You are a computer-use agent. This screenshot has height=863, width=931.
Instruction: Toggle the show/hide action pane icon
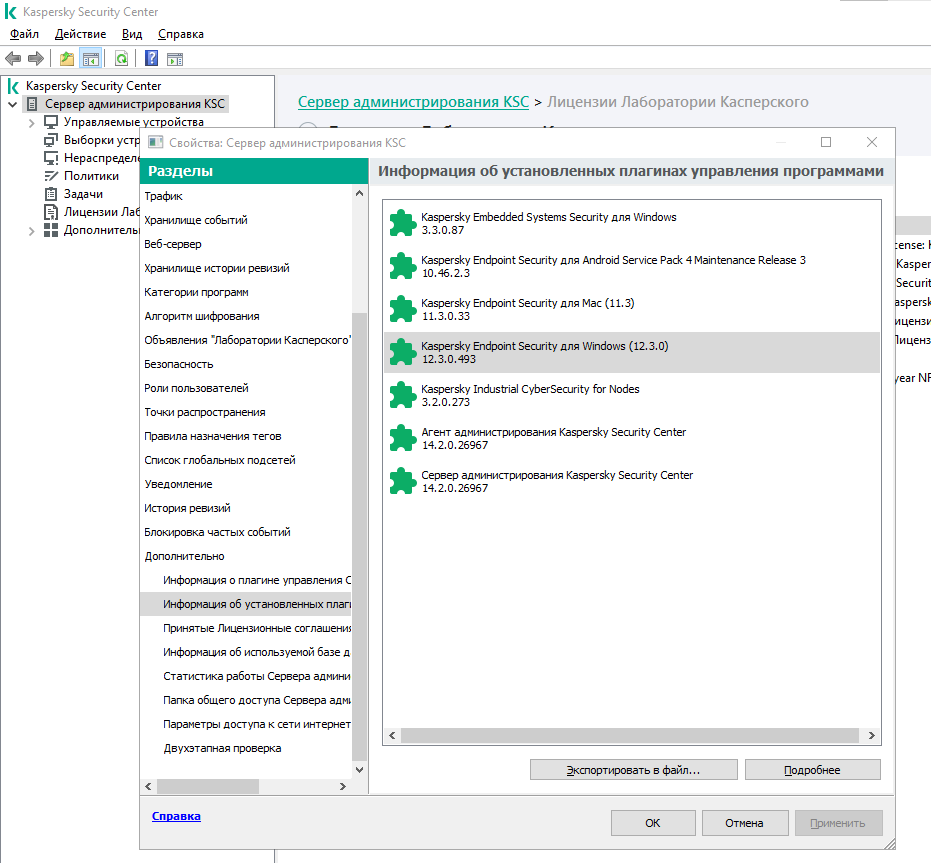[x=175, y=59]
